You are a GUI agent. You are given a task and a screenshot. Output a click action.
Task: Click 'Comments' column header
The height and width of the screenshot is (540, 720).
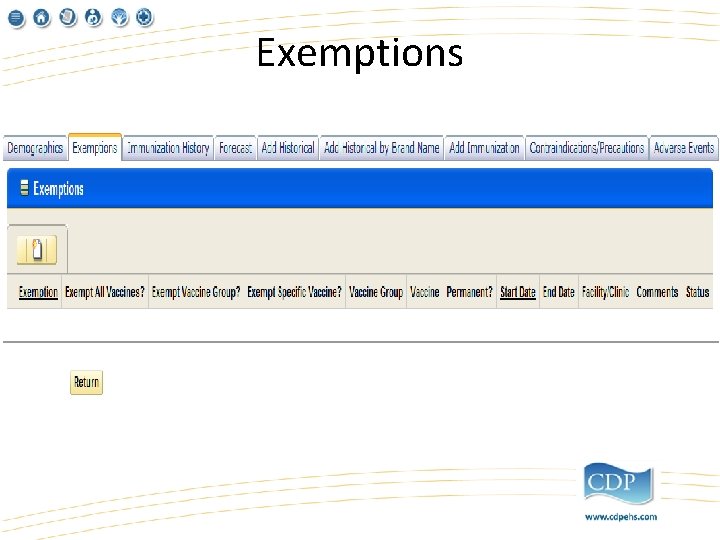click(657, 292)
